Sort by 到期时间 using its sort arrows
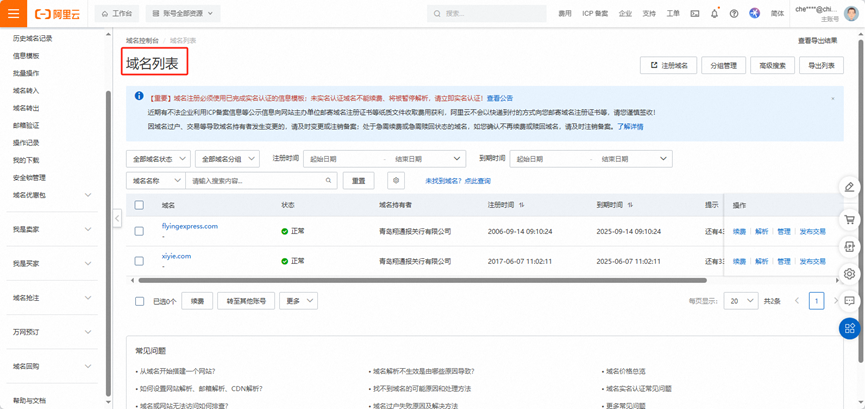 pos(630,205)
